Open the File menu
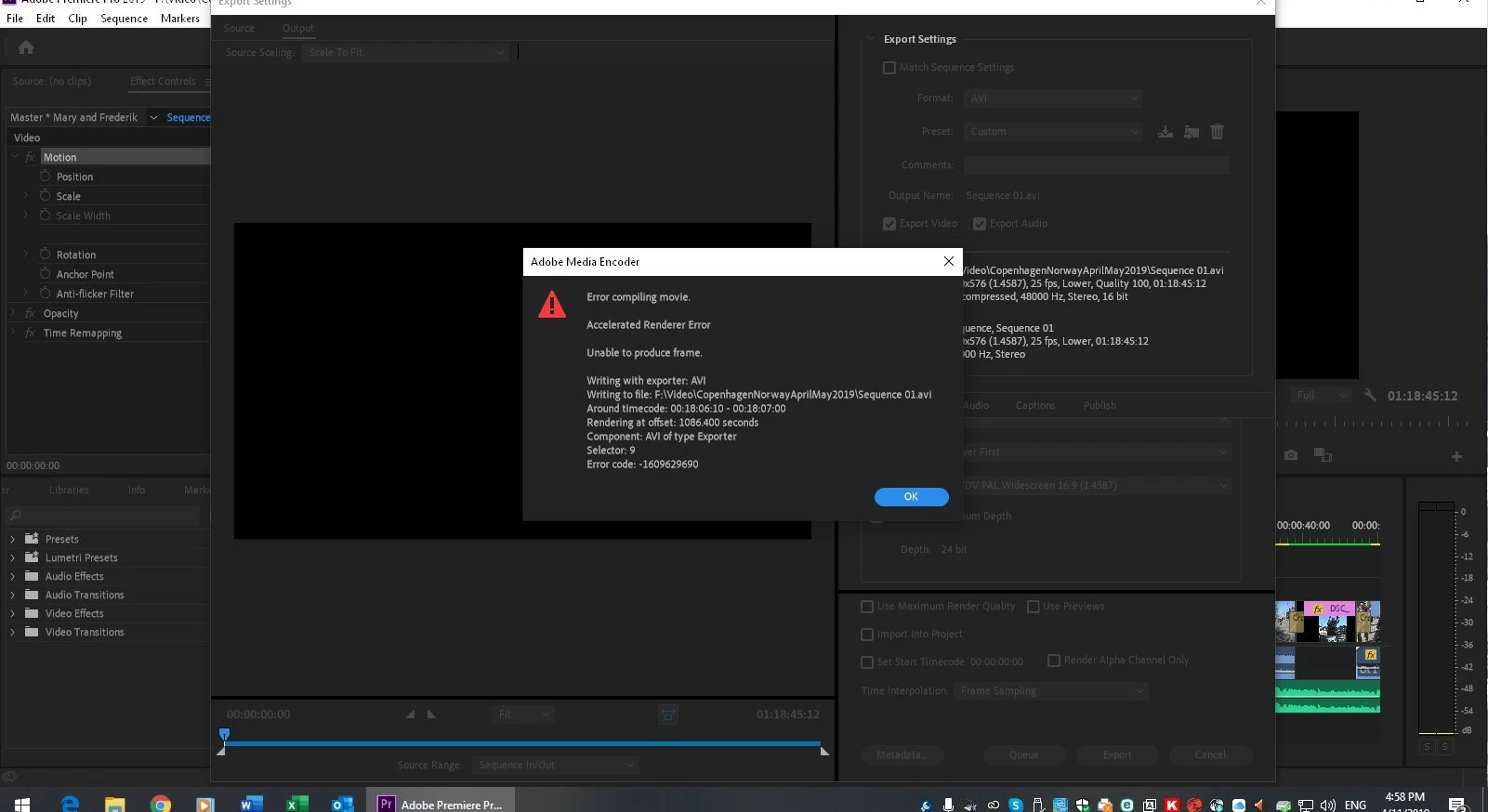 [15, 18]
